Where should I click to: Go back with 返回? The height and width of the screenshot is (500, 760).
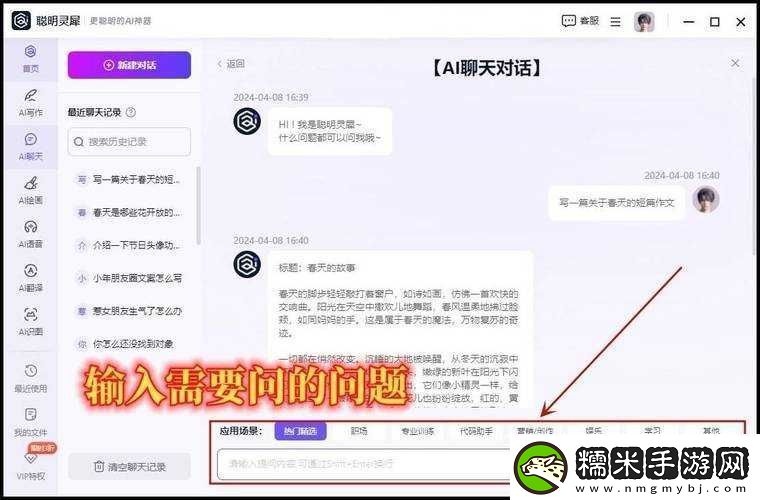[x=231, y=64]
